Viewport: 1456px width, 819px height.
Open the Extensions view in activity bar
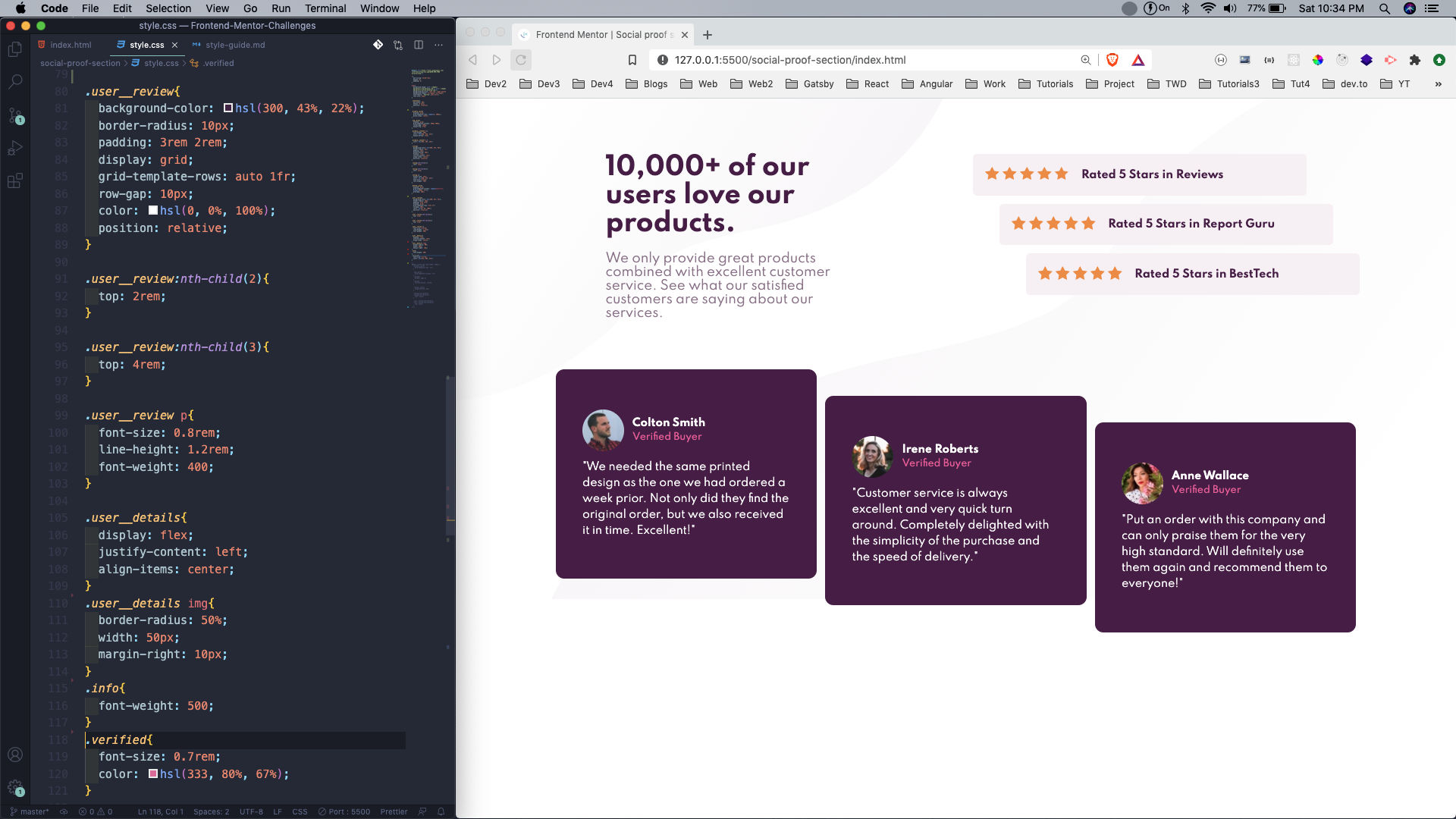pyautogui.click(x=14, y=180)
